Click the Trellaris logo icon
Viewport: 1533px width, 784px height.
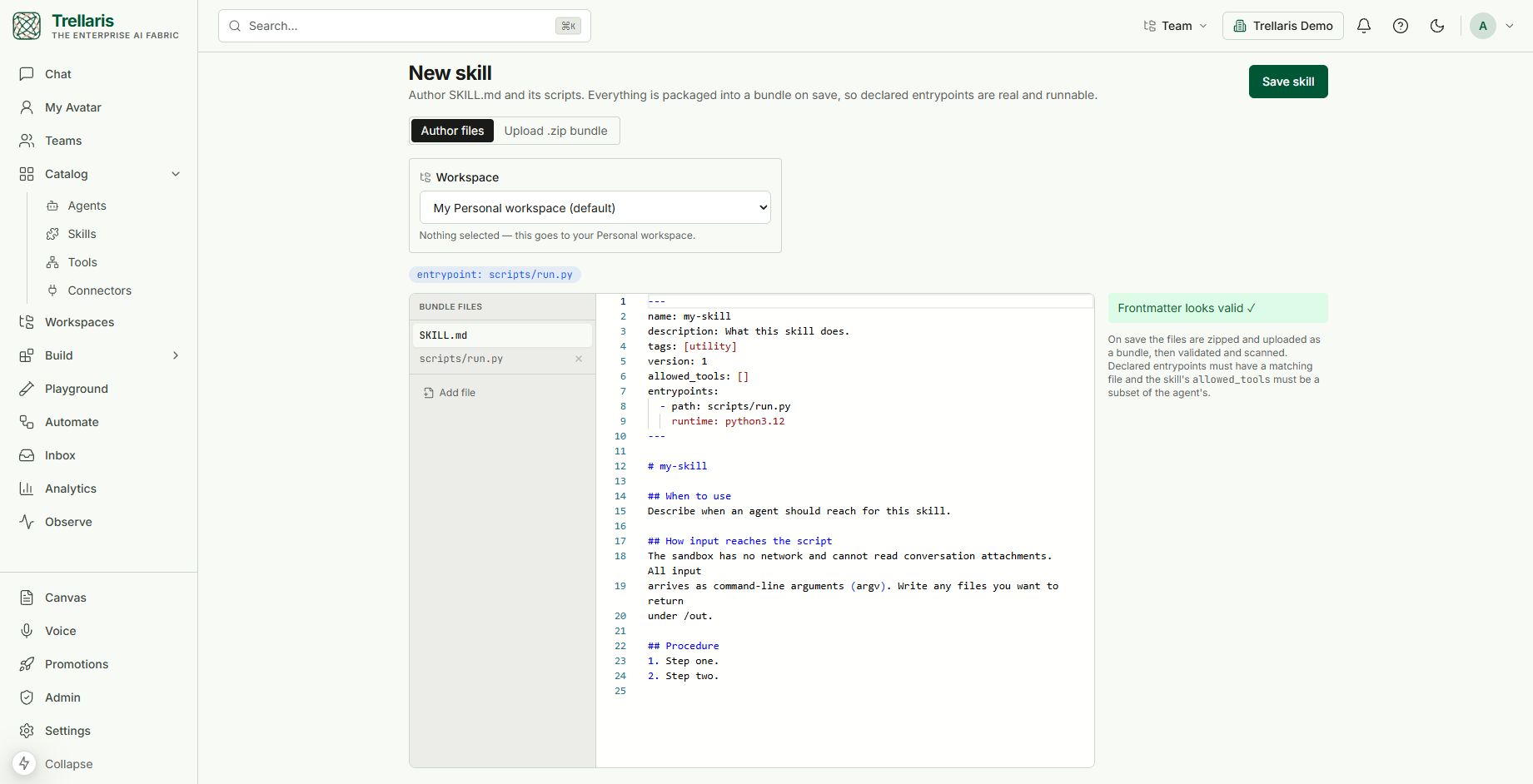tap(27, 26)
